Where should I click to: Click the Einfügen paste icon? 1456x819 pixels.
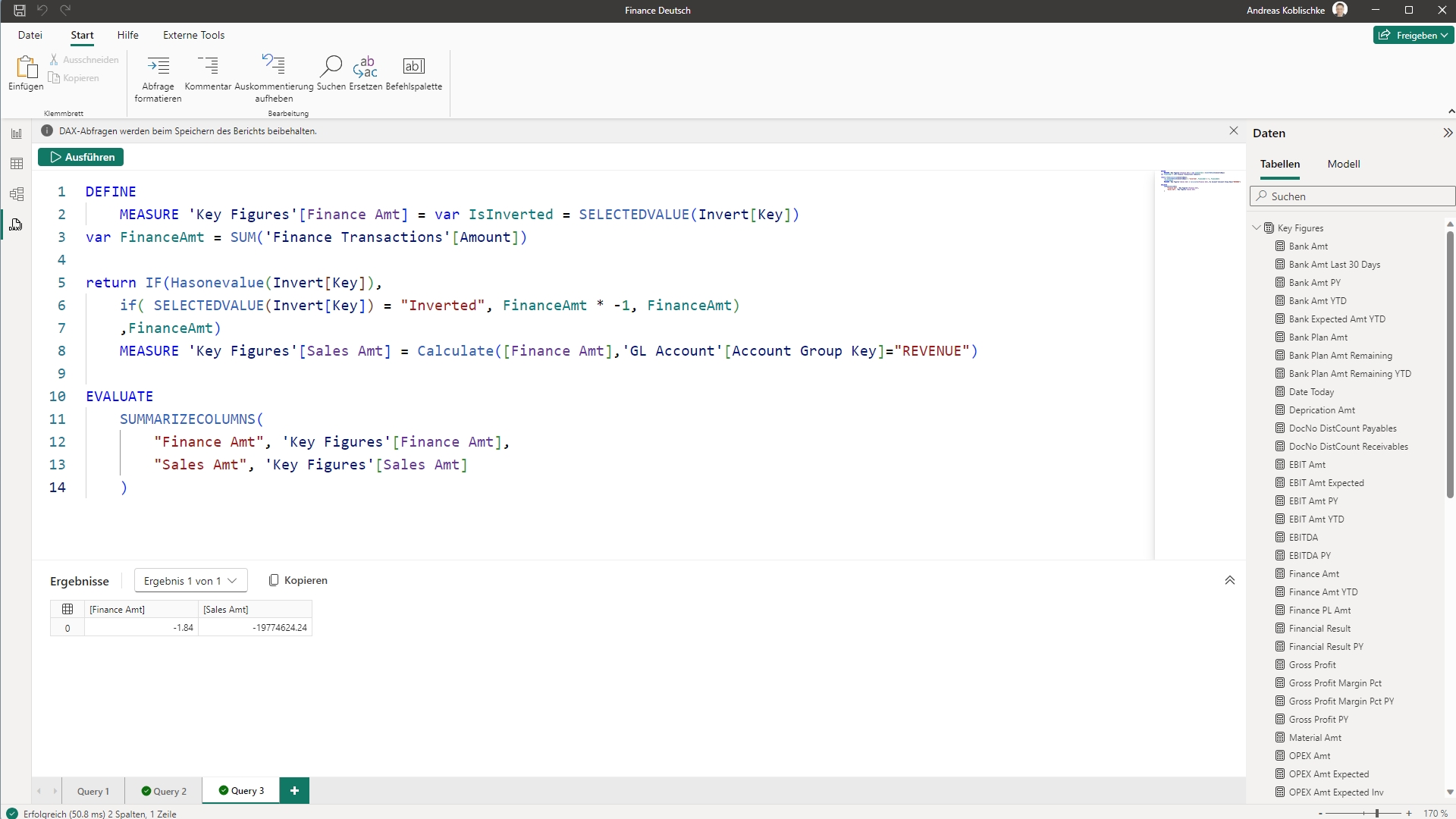pyautogui.click(x=26, y=68)
